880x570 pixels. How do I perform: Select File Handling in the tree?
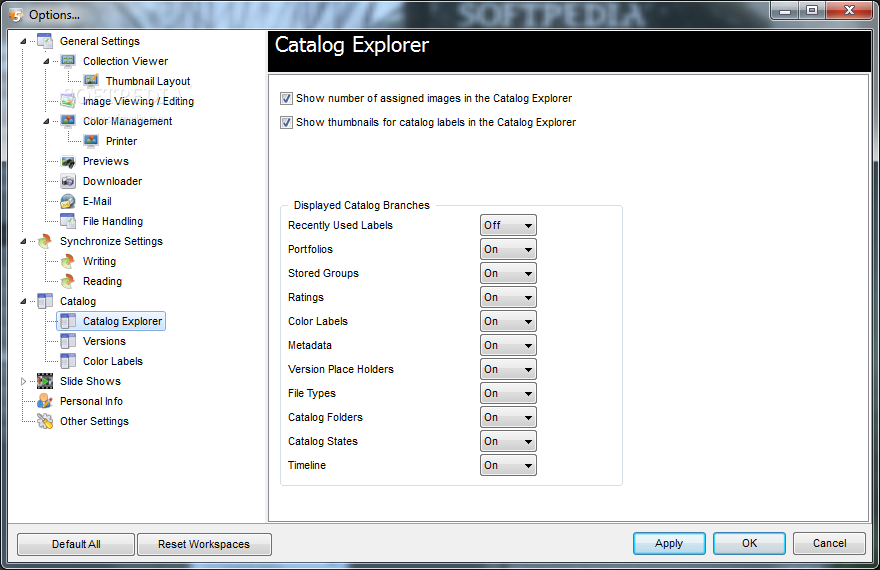(x=113, y=221)
